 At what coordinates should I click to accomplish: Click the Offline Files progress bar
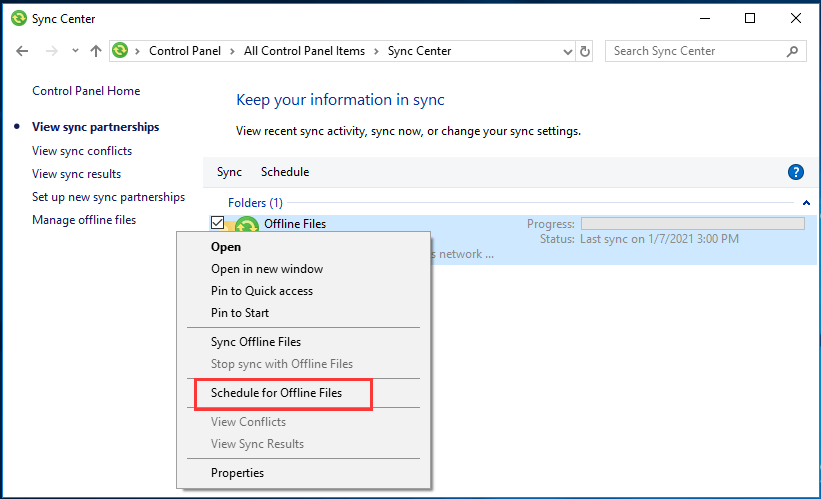click(692, 224)
